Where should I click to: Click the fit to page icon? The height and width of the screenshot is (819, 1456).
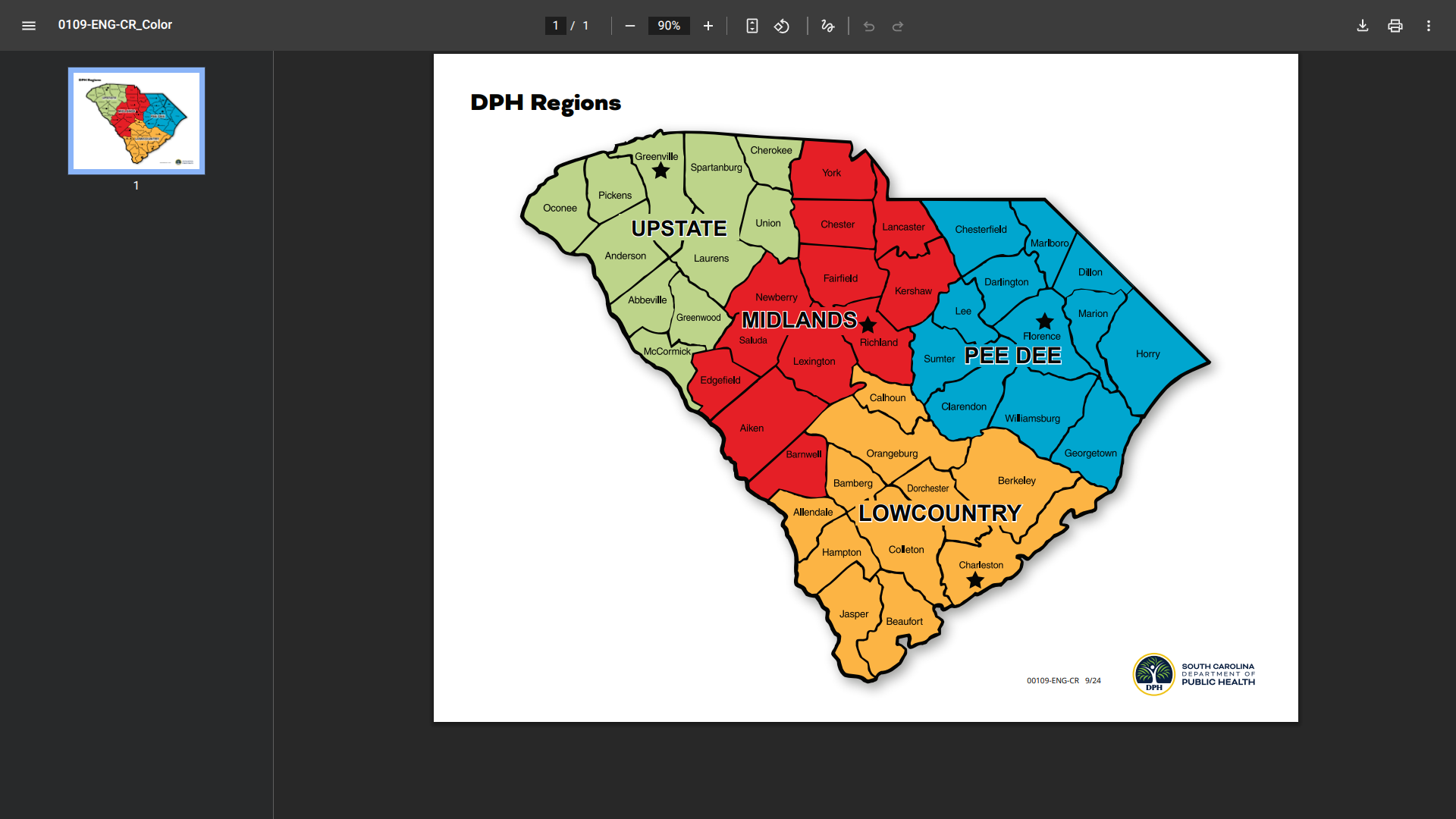click(752, 26)
